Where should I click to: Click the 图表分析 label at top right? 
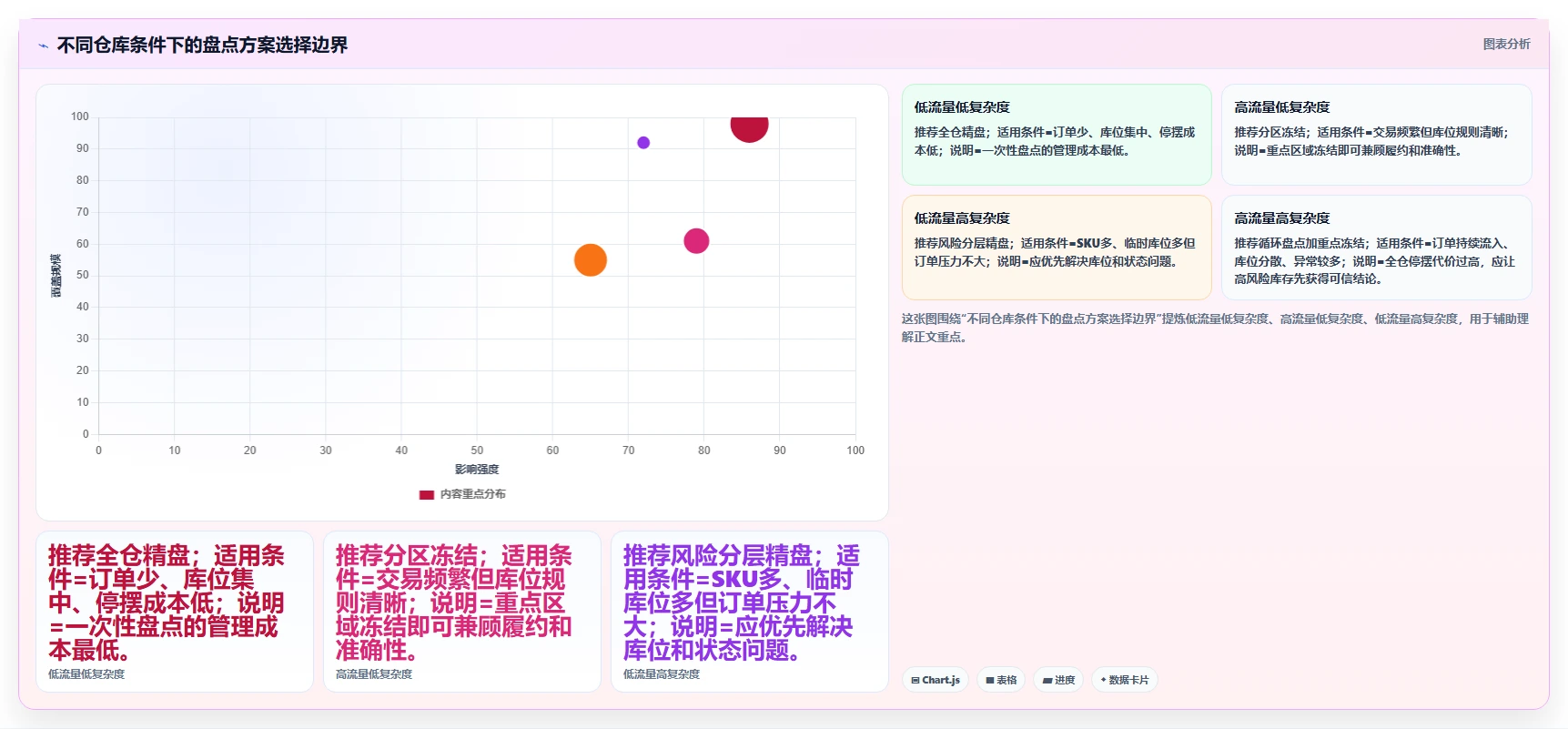pyautogui.click(x=1506, y=44)
